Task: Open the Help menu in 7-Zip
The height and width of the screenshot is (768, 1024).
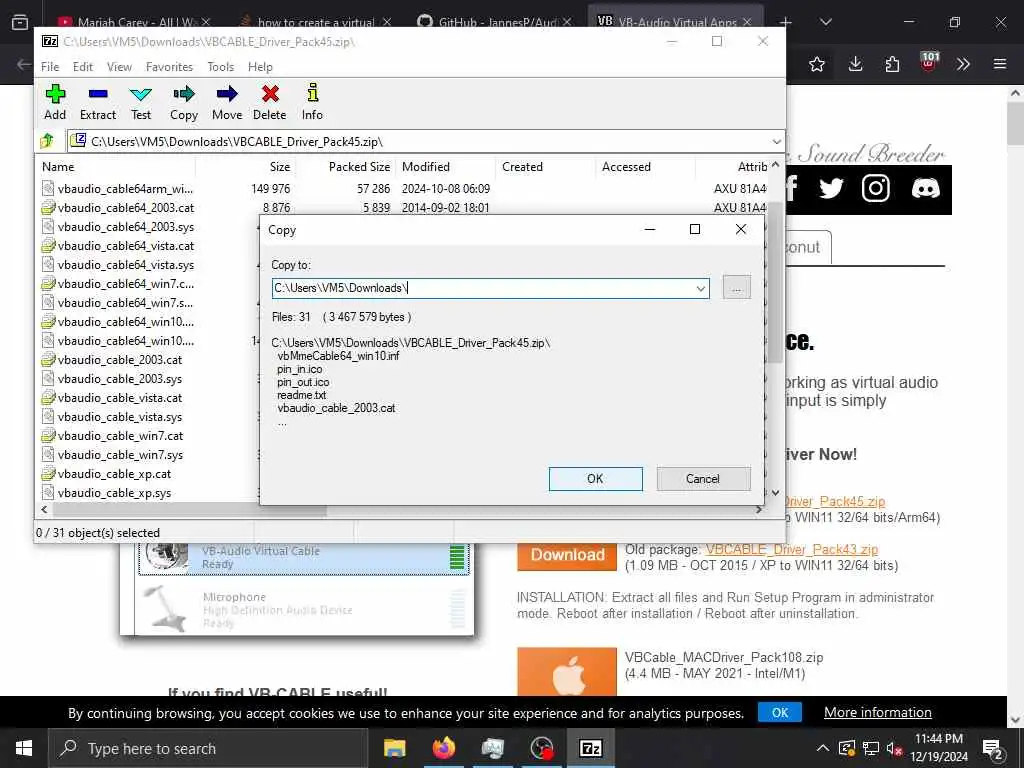Action: 260,67
